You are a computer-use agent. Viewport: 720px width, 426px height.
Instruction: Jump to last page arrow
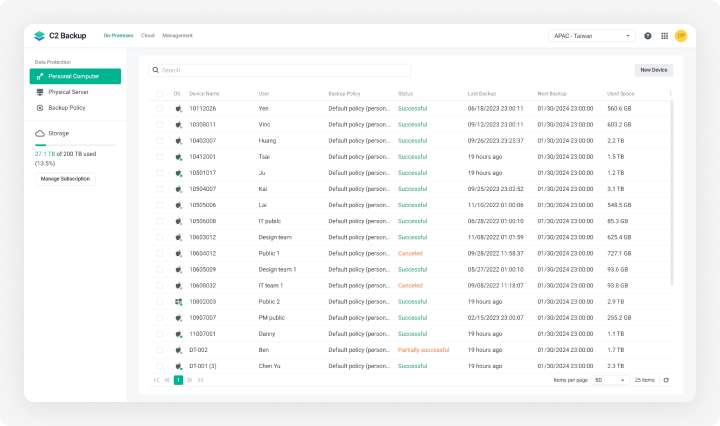(x=201, y=380)
